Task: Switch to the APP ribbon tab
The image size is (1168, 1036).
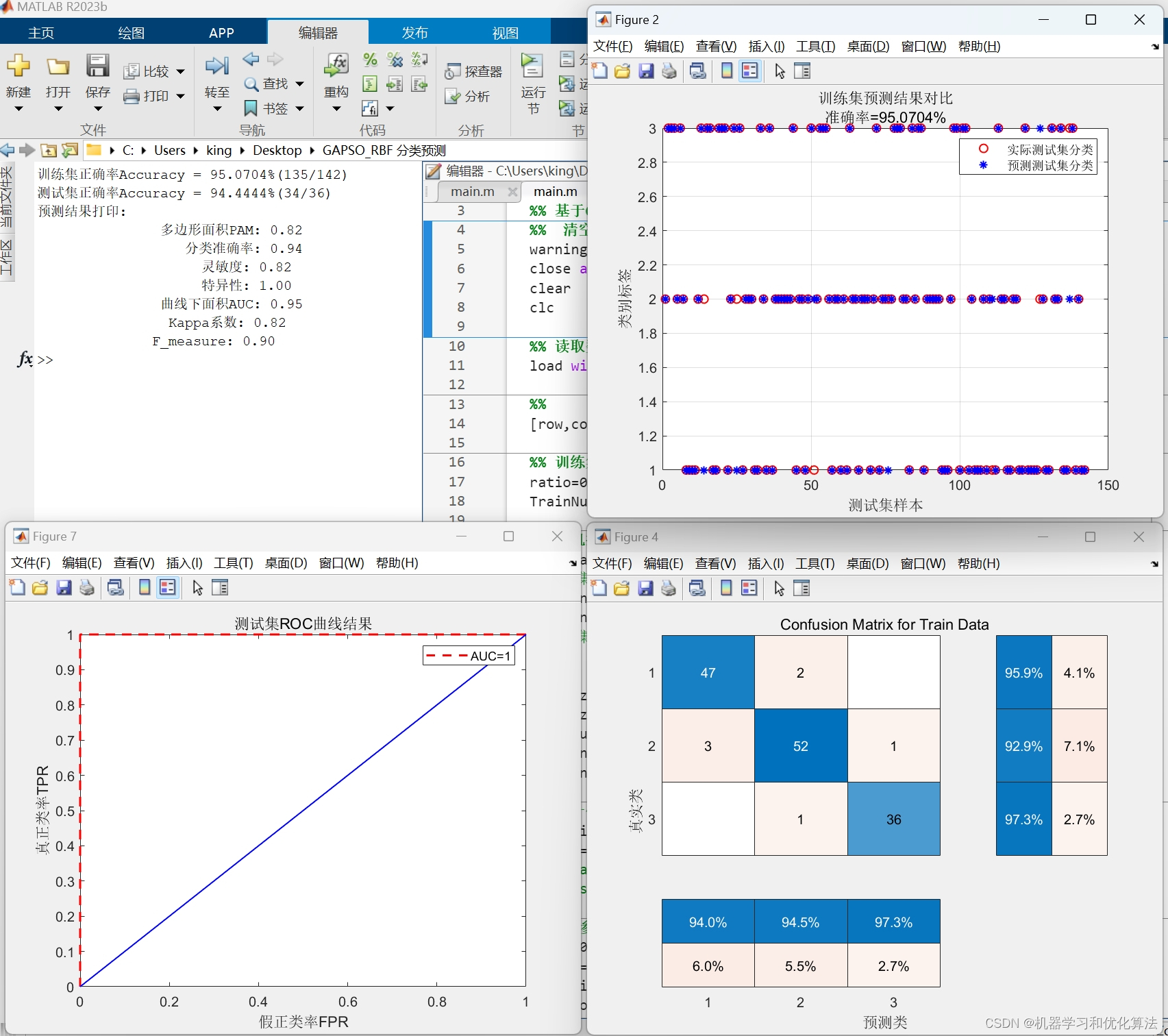Action: coord(221,32)
